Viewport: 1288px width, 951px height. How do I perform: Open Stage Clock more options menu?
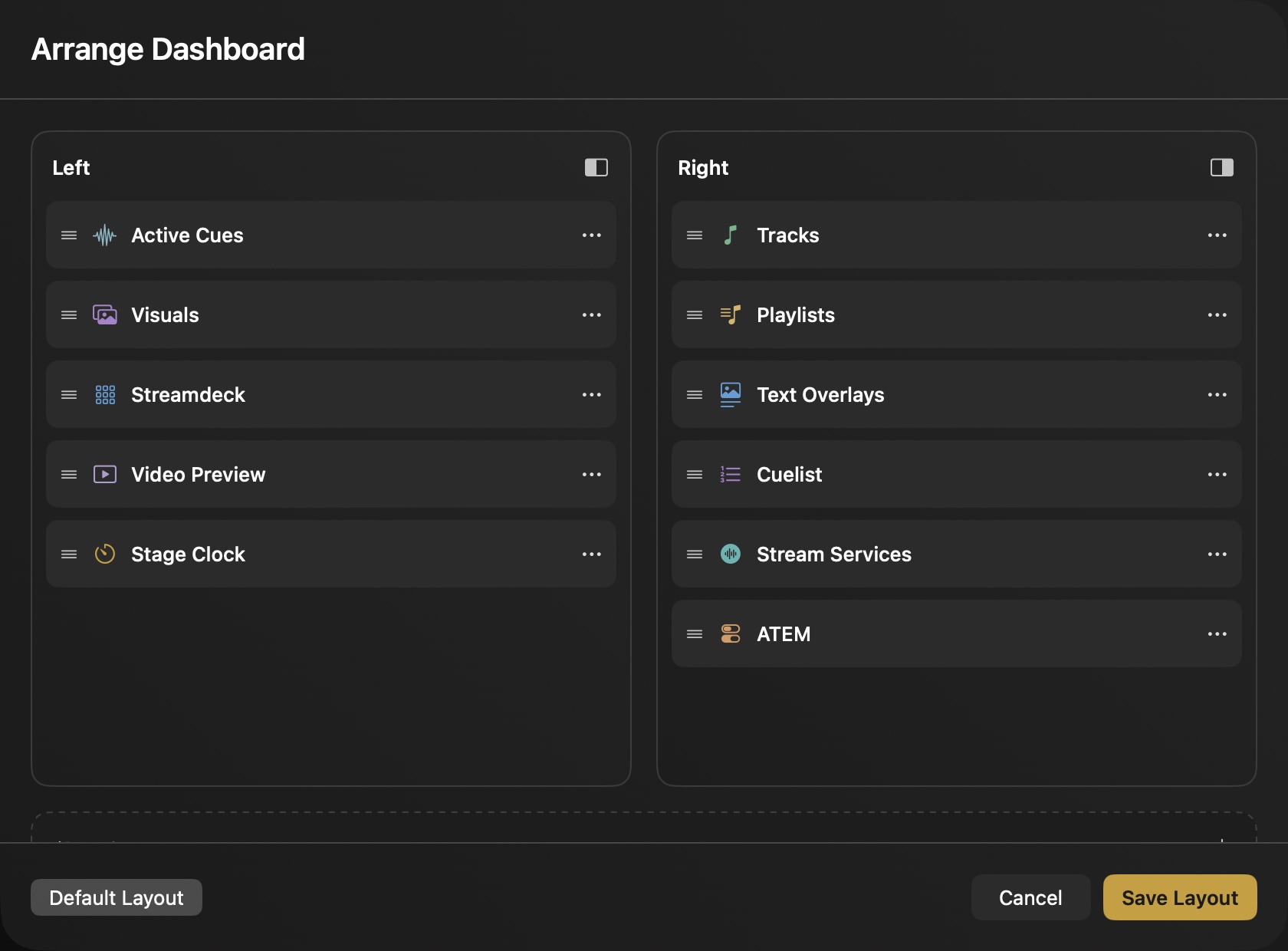[592, 554]
